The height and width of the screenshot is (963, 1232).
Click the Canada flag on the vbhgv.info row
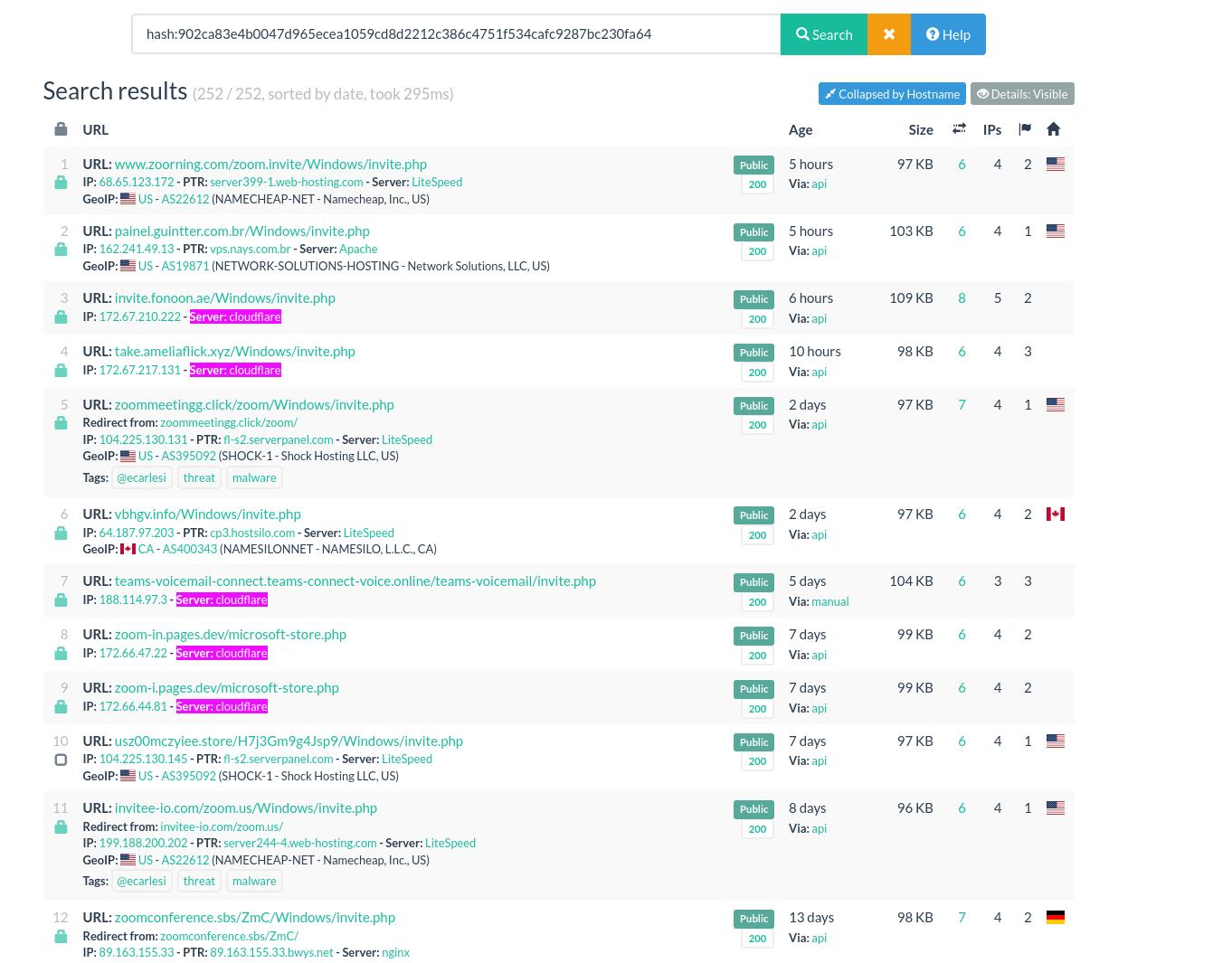click(x=1055, y=515)
